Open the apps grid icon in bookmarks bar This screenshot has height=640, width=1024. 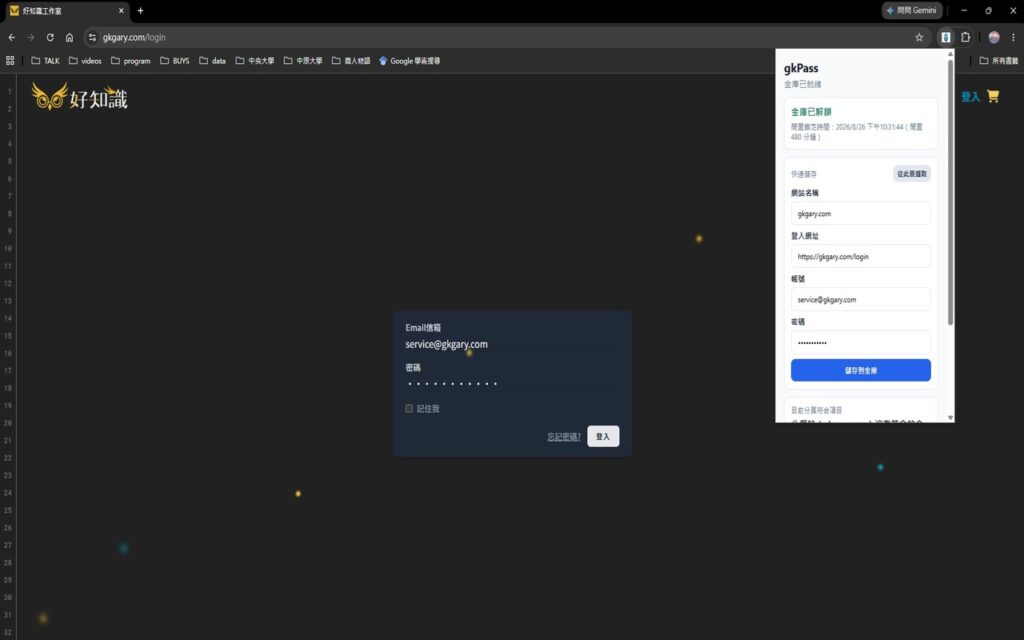tap(10, 61)
